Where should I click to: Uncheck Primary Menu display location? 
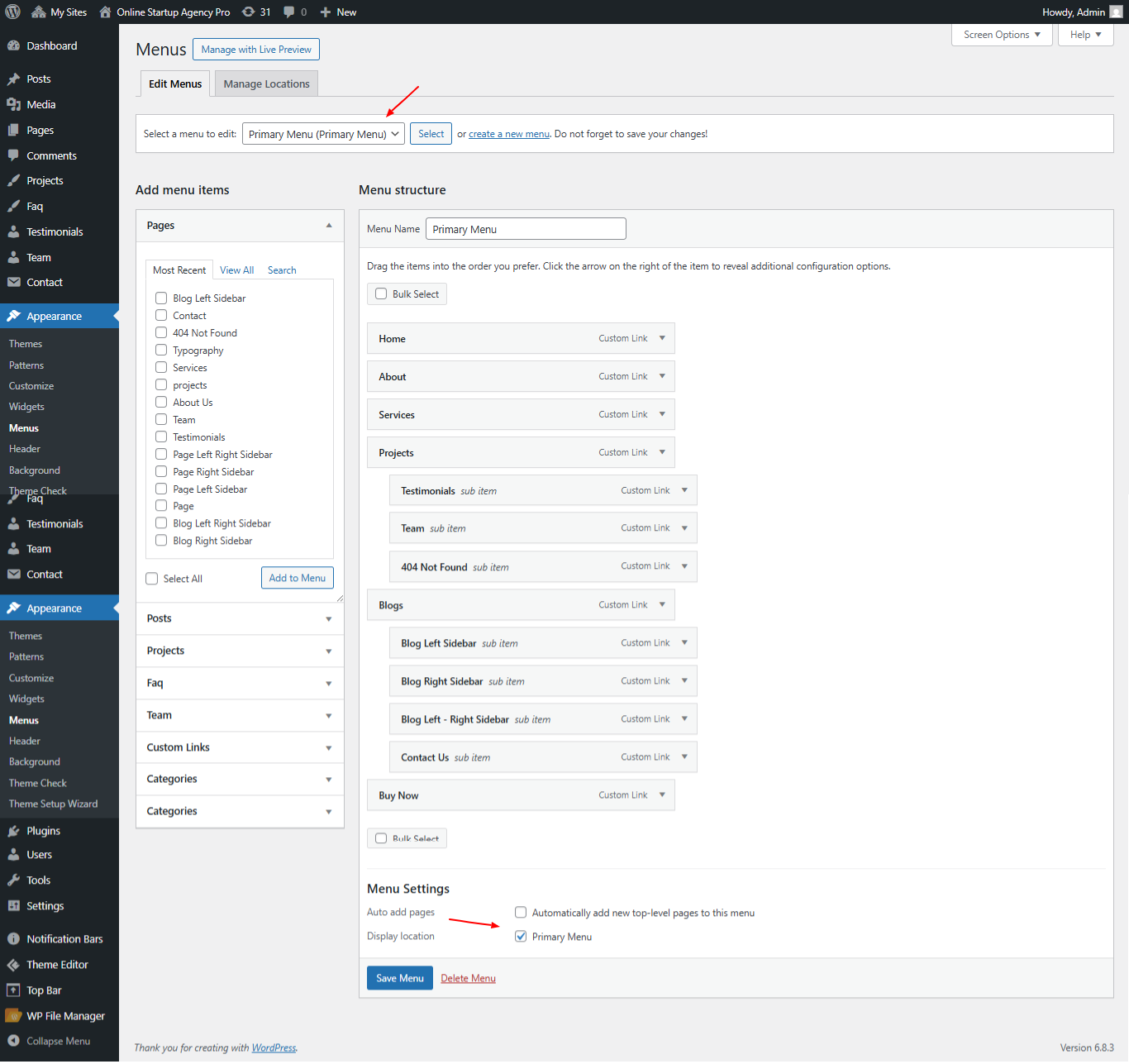click(521, 937)
